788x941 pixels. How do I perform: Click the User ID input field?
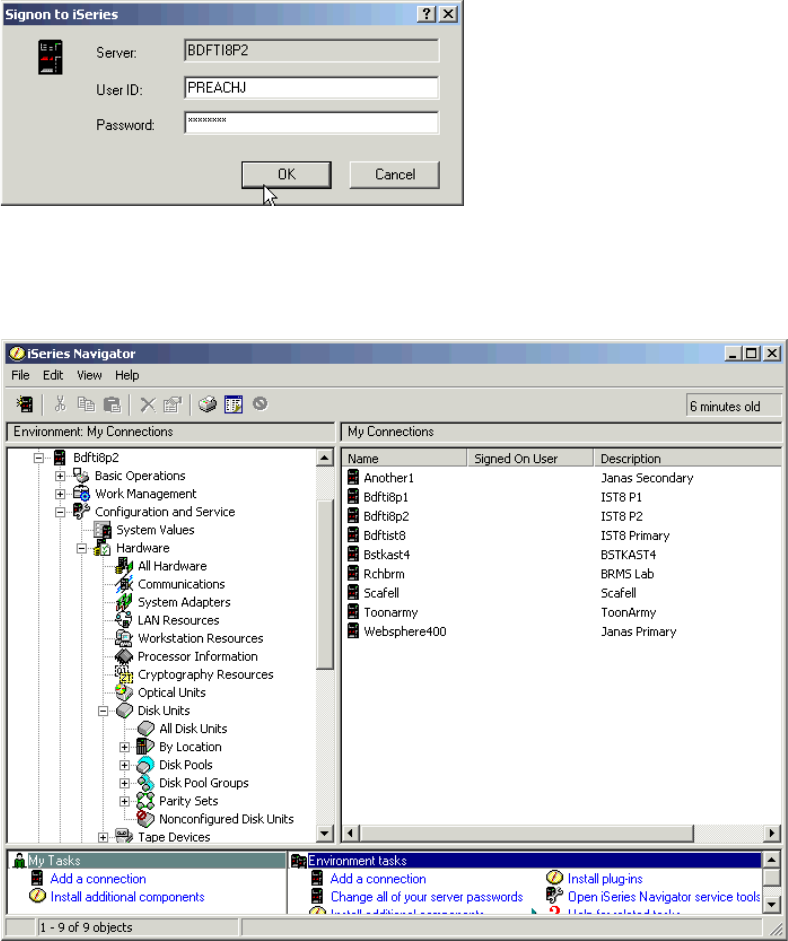(311, 88)
